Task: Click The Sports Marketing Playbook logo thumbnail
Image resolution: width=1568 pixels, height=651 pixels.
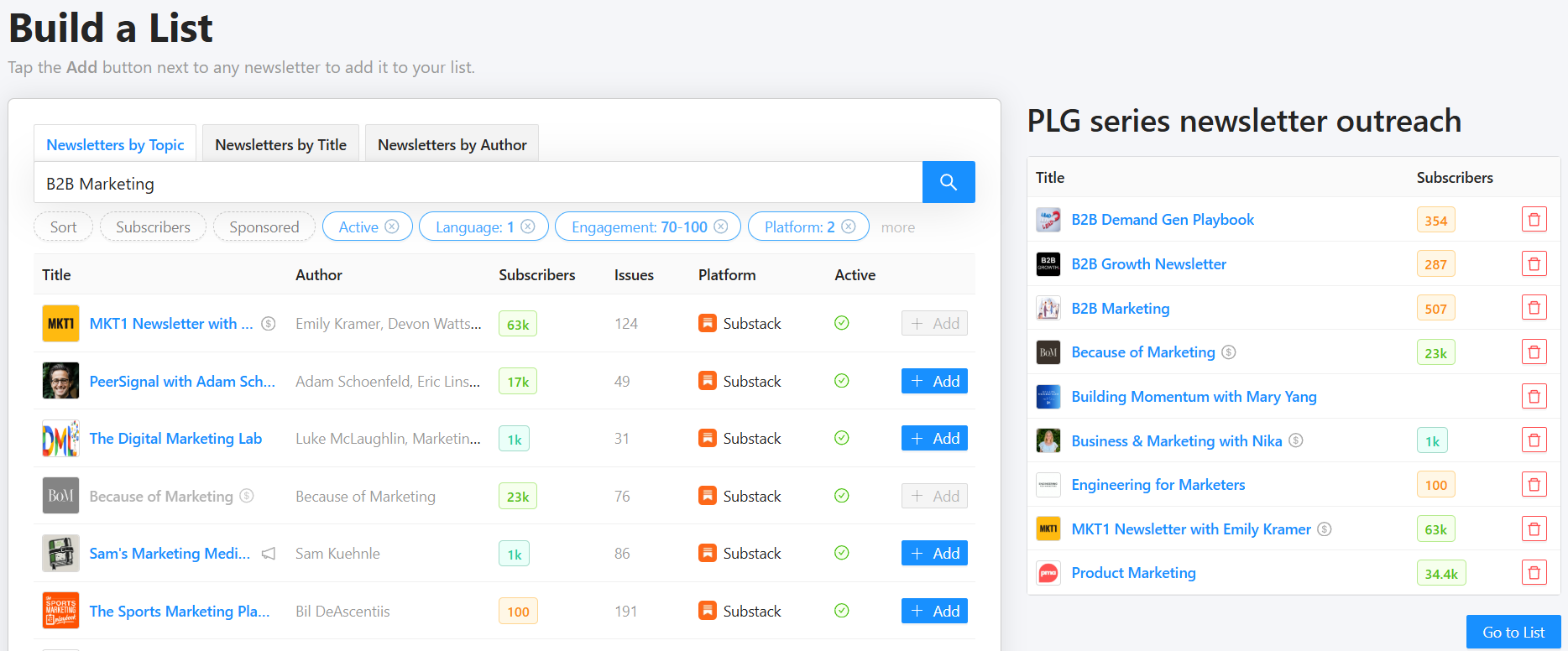Action: click(x=60, y=611)
